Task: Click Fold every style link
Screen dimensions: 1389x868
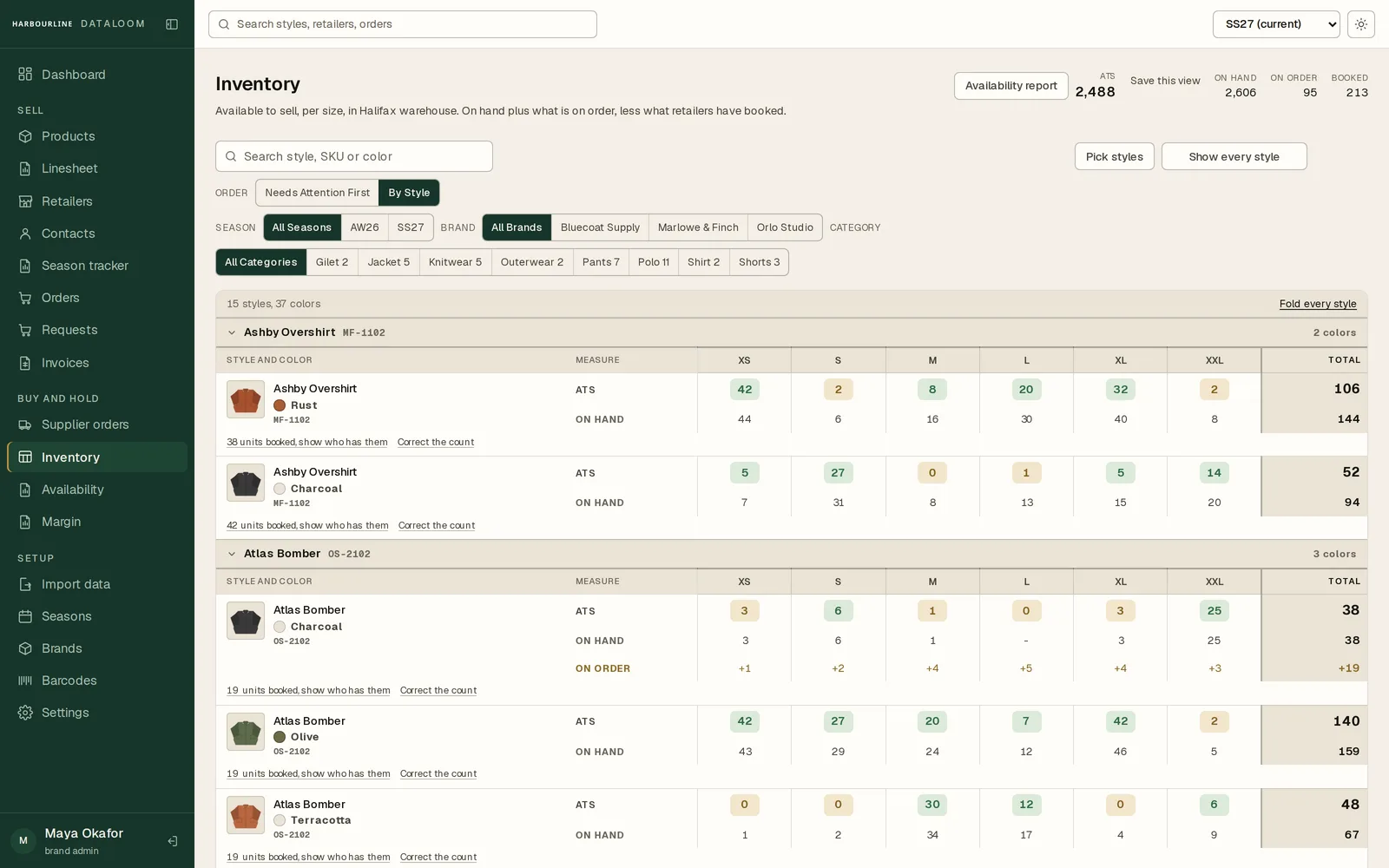Action: click(1318, 304)
